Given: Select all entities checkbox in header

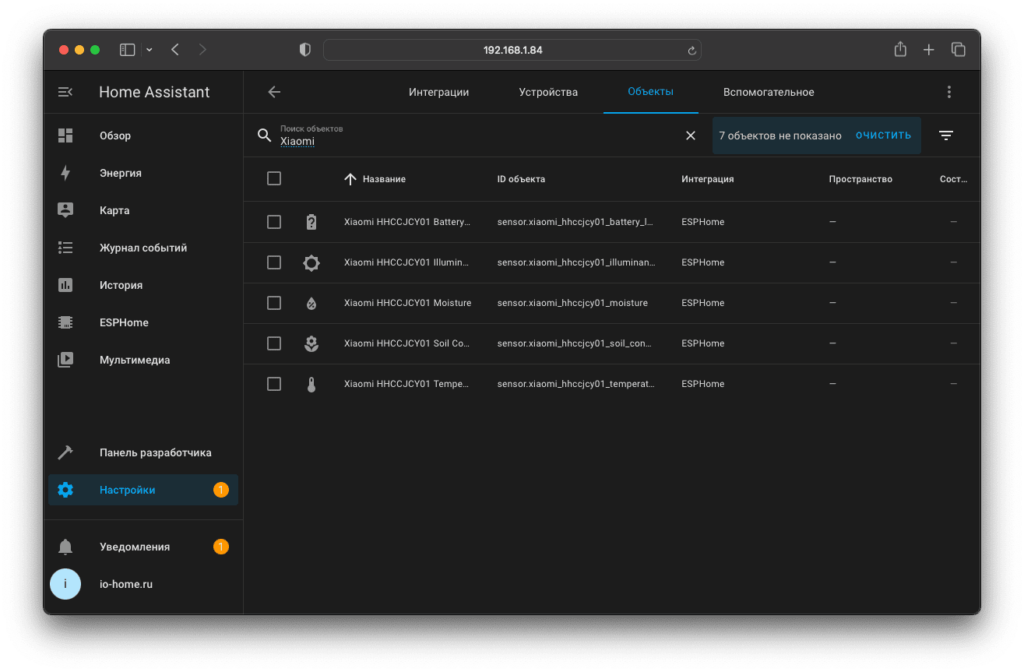Looking at the screenshot, I should (x=274, y=179).
